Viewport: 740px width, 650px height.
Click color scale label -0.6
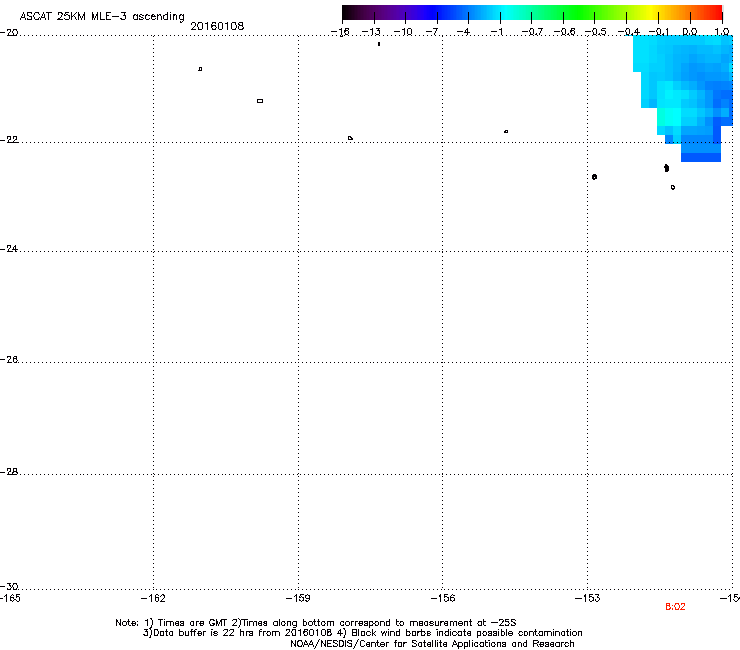pos(564,32)
